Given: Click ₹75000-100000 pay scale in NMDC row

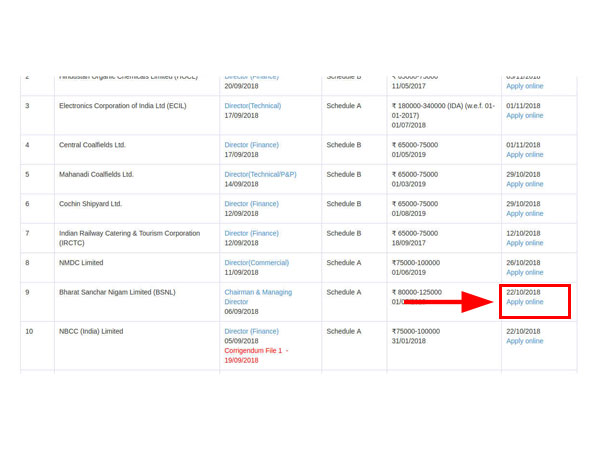Looking at the screenshot, I should tap(416, 263).
